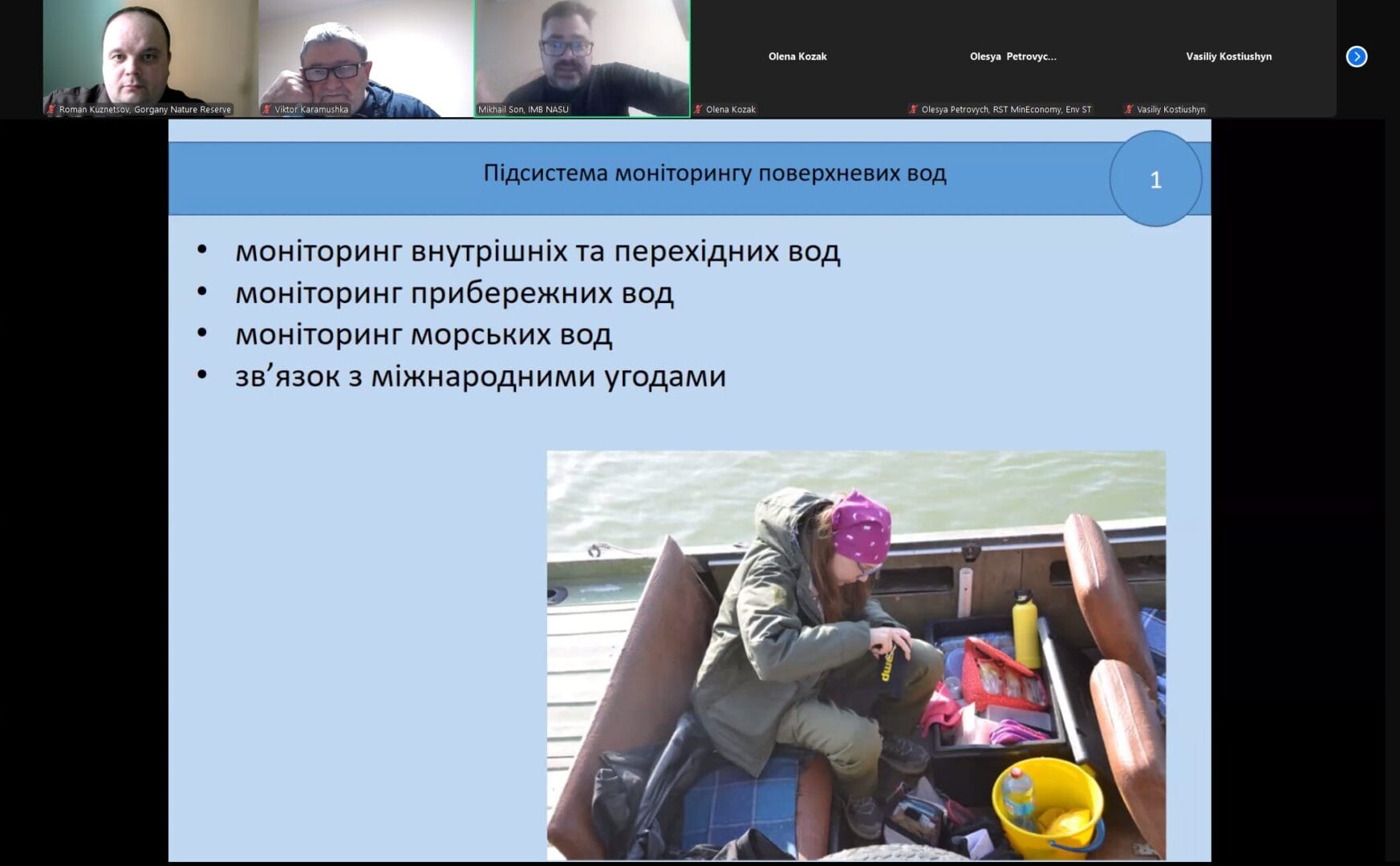Click Olena Kozak's muted microphone icon
This screenshot has width=1400, height=866.
point(698,110)
